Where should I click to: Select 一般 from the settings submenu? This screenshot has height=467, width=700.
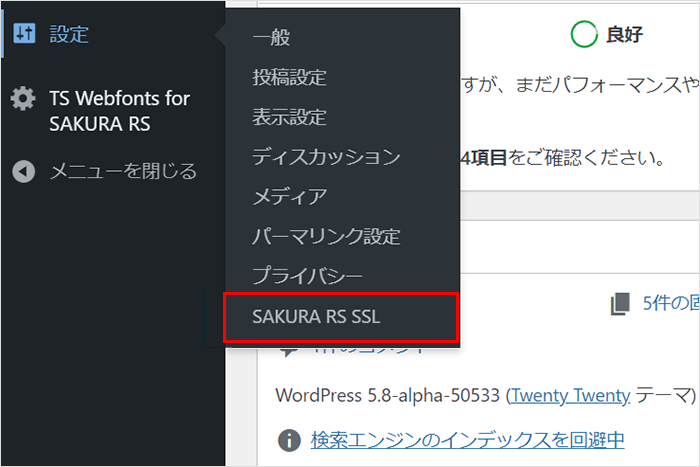(271, 38)
